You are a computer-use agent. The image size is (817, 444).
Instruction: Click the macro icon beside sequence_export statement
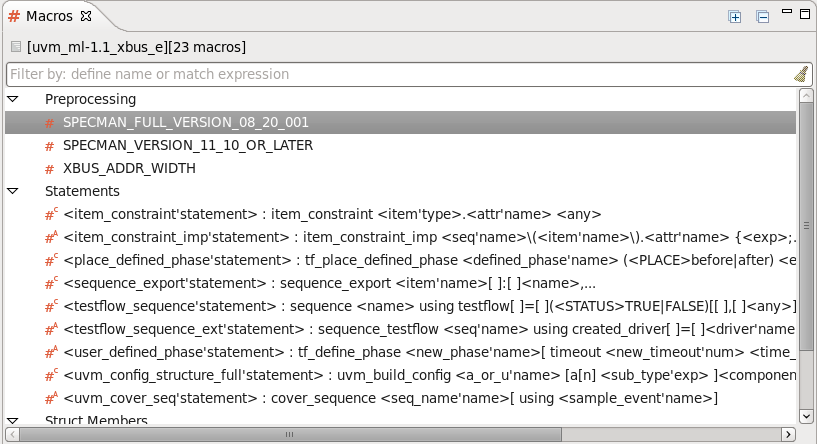pos(50,283)
